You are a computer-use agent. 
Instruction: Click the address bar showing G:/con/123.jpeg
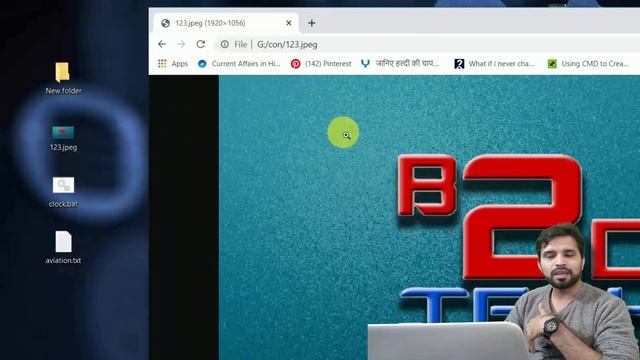pyautogui.click(x=428, y=44)
